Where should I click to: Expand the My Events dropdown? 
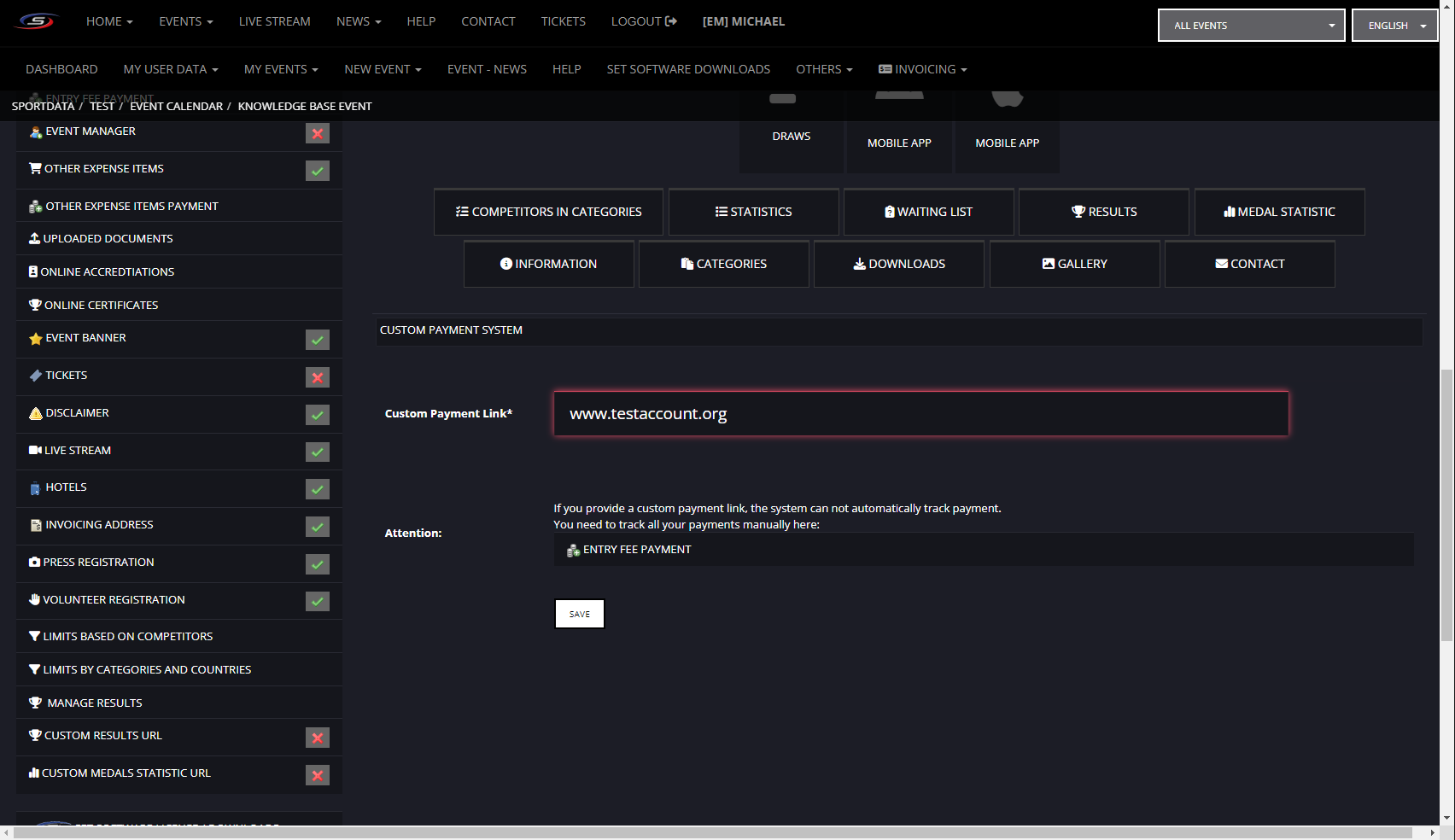[x=281, y=69]
